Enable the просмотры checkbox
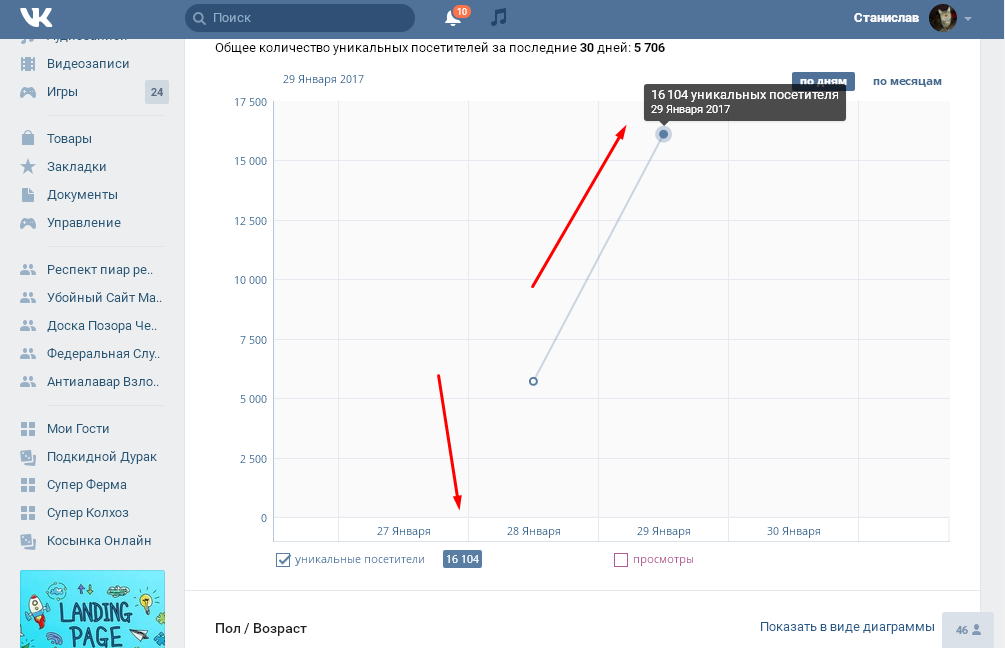This screenshot has width=1005, height=648. coord(620,560)
